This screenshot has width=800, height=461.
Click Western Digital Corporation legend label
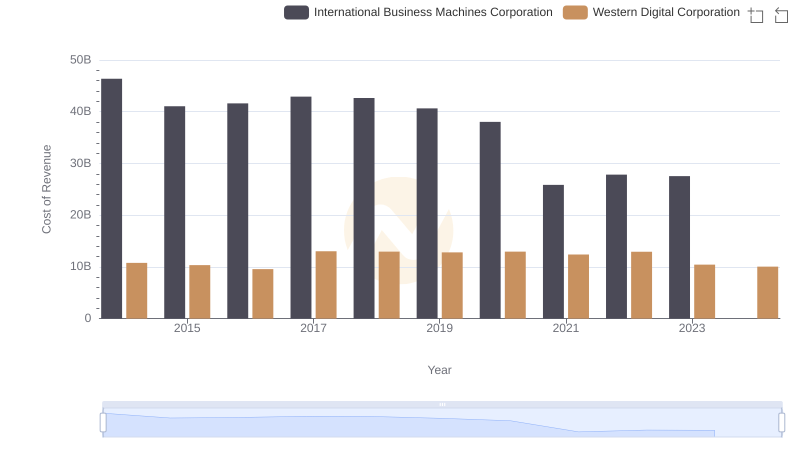(666, 12)
